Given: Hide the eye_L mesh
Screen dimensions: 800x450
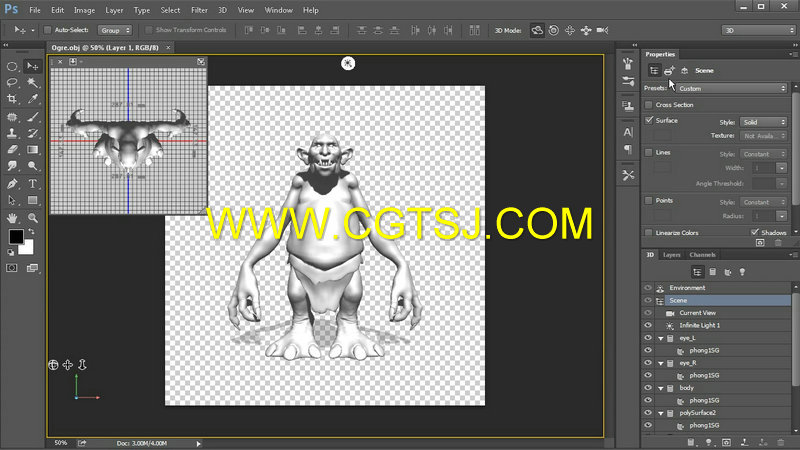Looking at the screenshot, I should click(648, 338).
